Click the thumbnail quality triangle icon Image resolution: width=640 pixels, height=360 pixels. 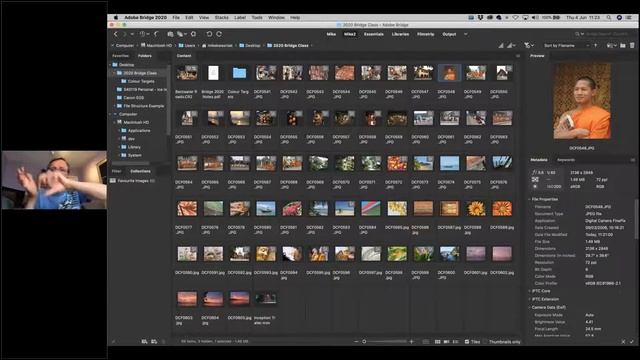(501, 46)
